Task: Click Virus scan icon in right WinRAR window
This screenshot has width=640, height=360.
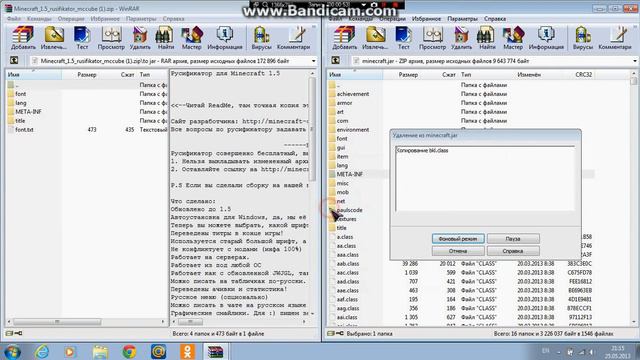Action: [582, 38]
